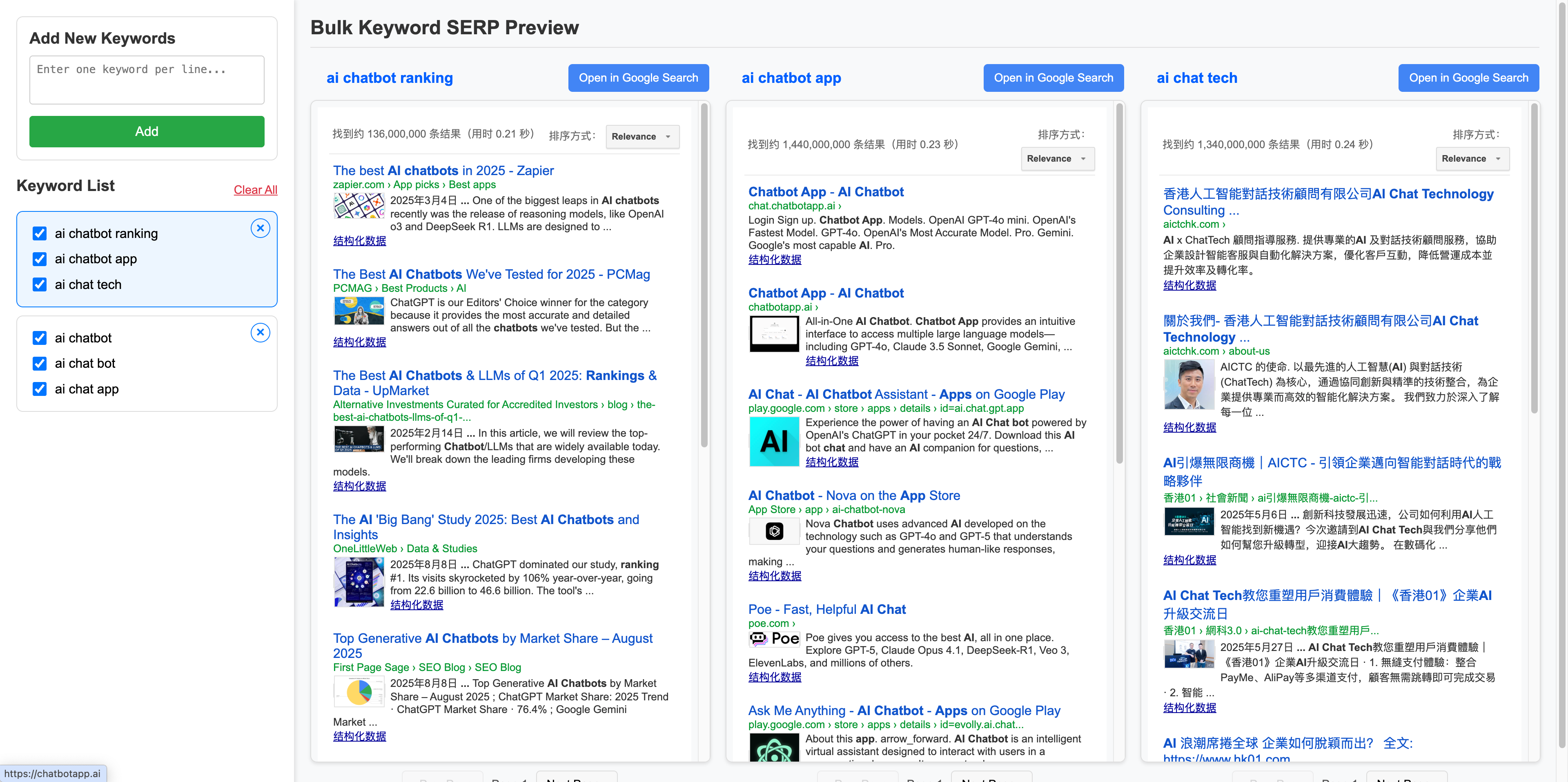
Task: Click scrollbar in 'ai chatbot ranking' results panel
Action: click(x=704, y=275)
